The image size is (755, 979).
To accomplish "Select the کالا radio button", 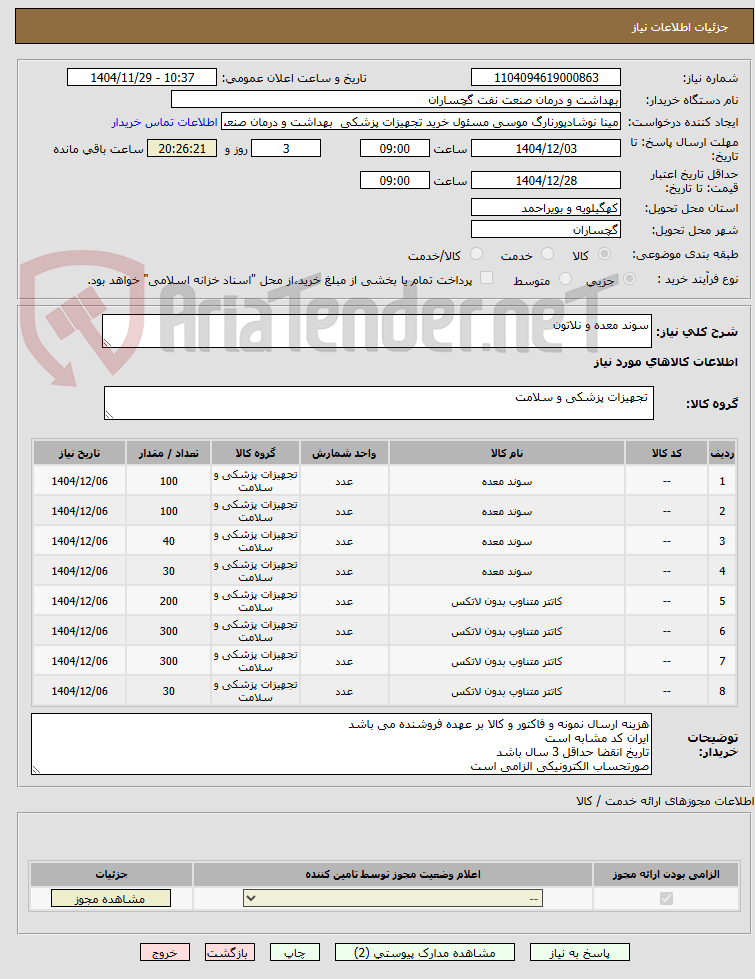I will pos(604,254).
